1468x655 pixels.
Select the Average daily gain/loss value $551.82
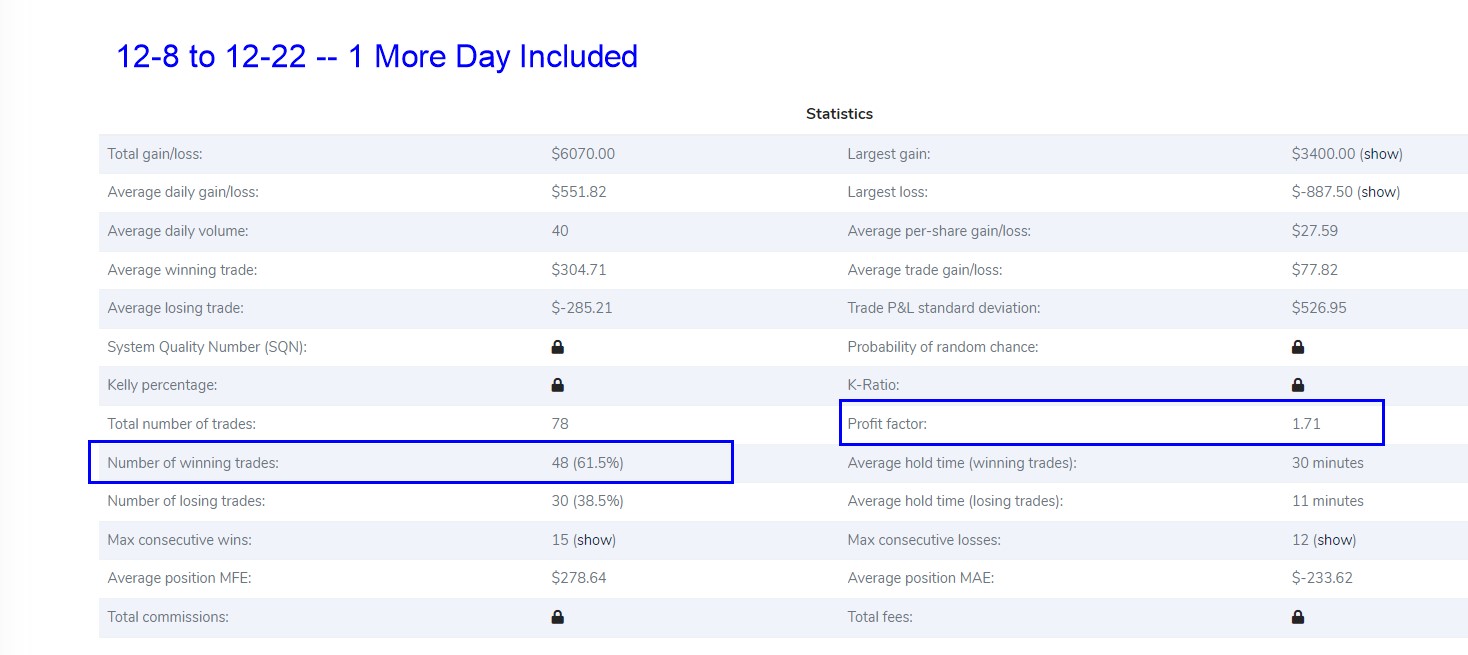(579, 192)
